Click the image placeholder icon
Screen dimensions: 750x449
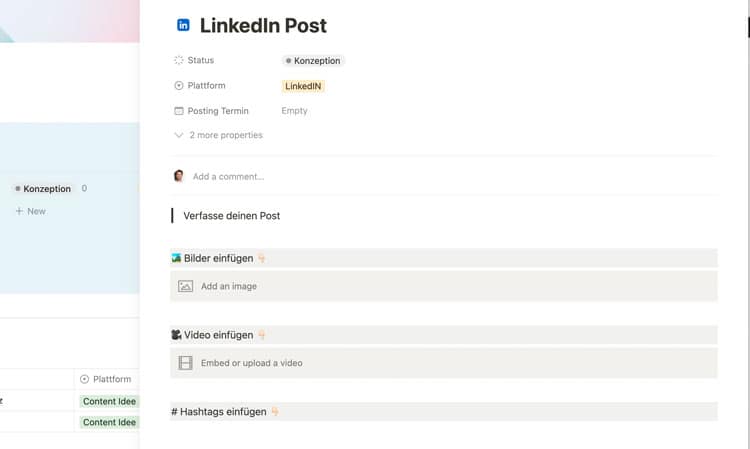pos(185,286)
